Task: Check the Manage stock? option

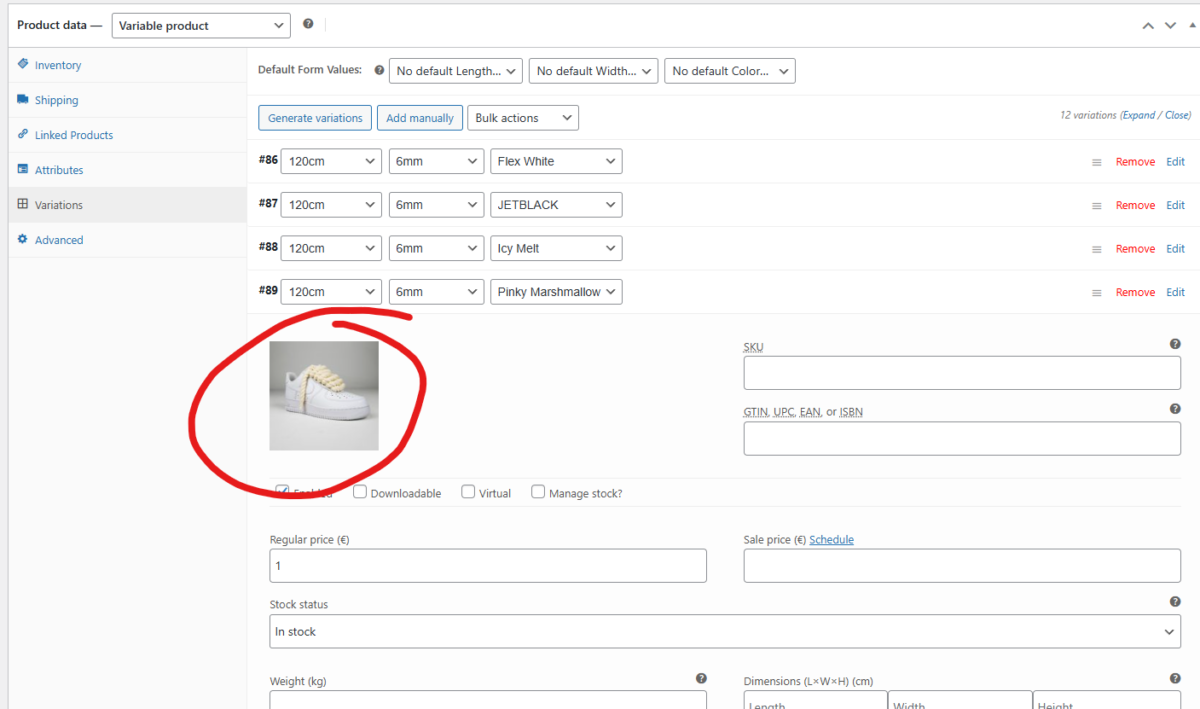Action: pyautogui.click(x=538, y=492)
